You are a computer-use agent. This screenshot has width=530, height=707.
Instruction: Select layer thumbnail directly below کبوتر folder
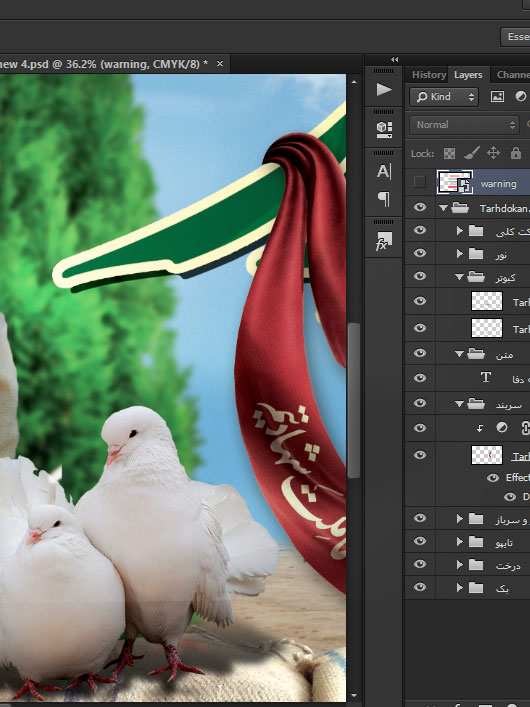coord(487,301)
